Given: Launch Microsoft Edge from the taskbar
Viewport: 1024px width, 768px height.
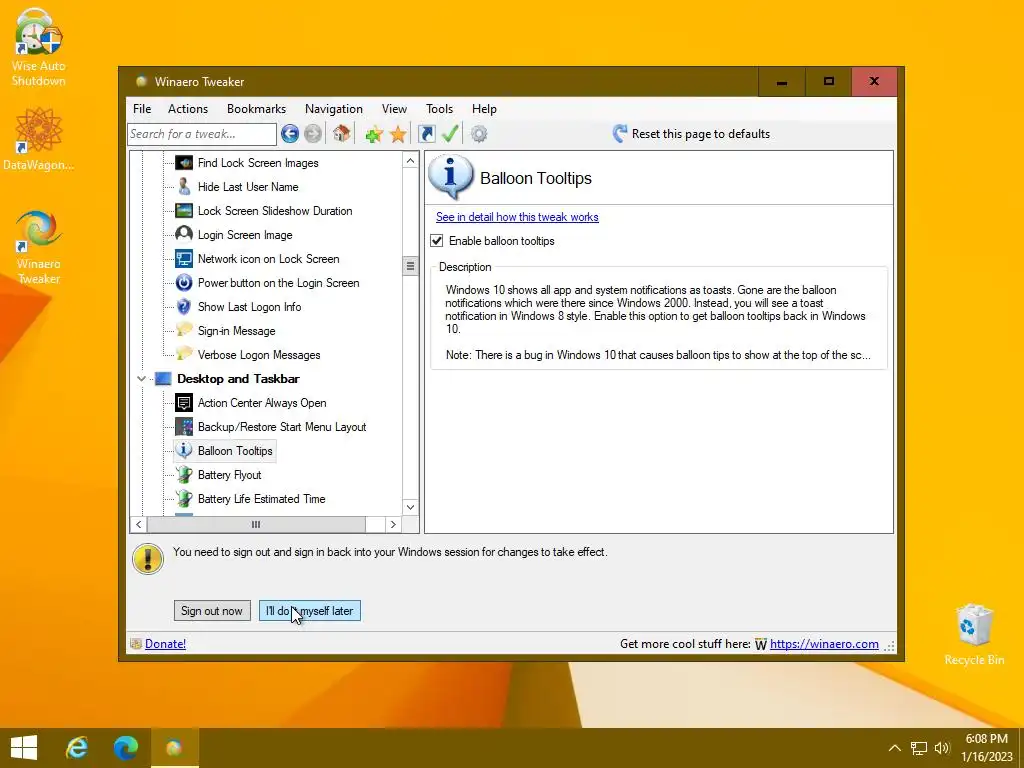Looking at the screenshot, I should point(125,748).
